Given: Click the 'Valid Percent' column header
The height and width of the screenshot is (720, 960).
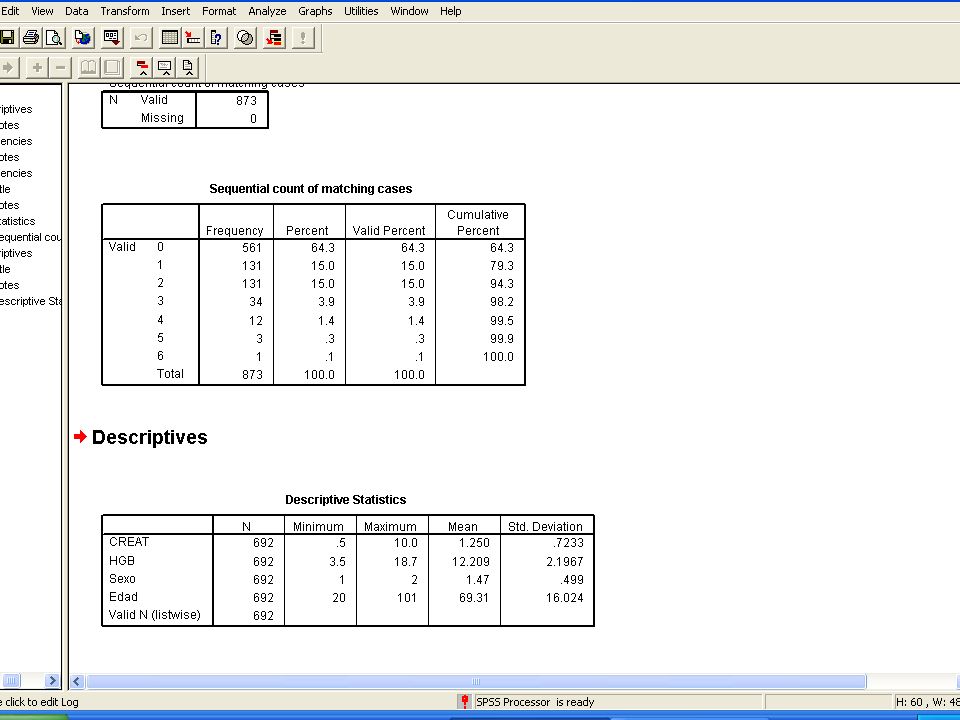Looking at the screenshot, I should tap(389, 230).
